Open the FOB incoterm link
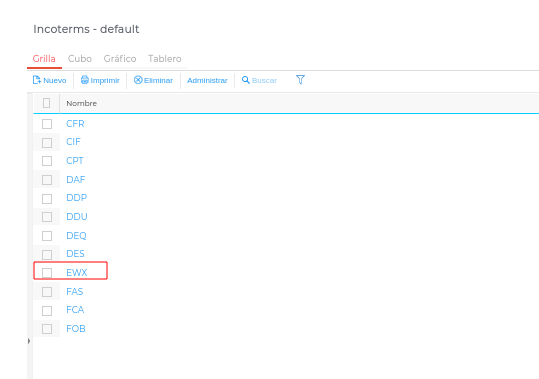 point(76,329)
